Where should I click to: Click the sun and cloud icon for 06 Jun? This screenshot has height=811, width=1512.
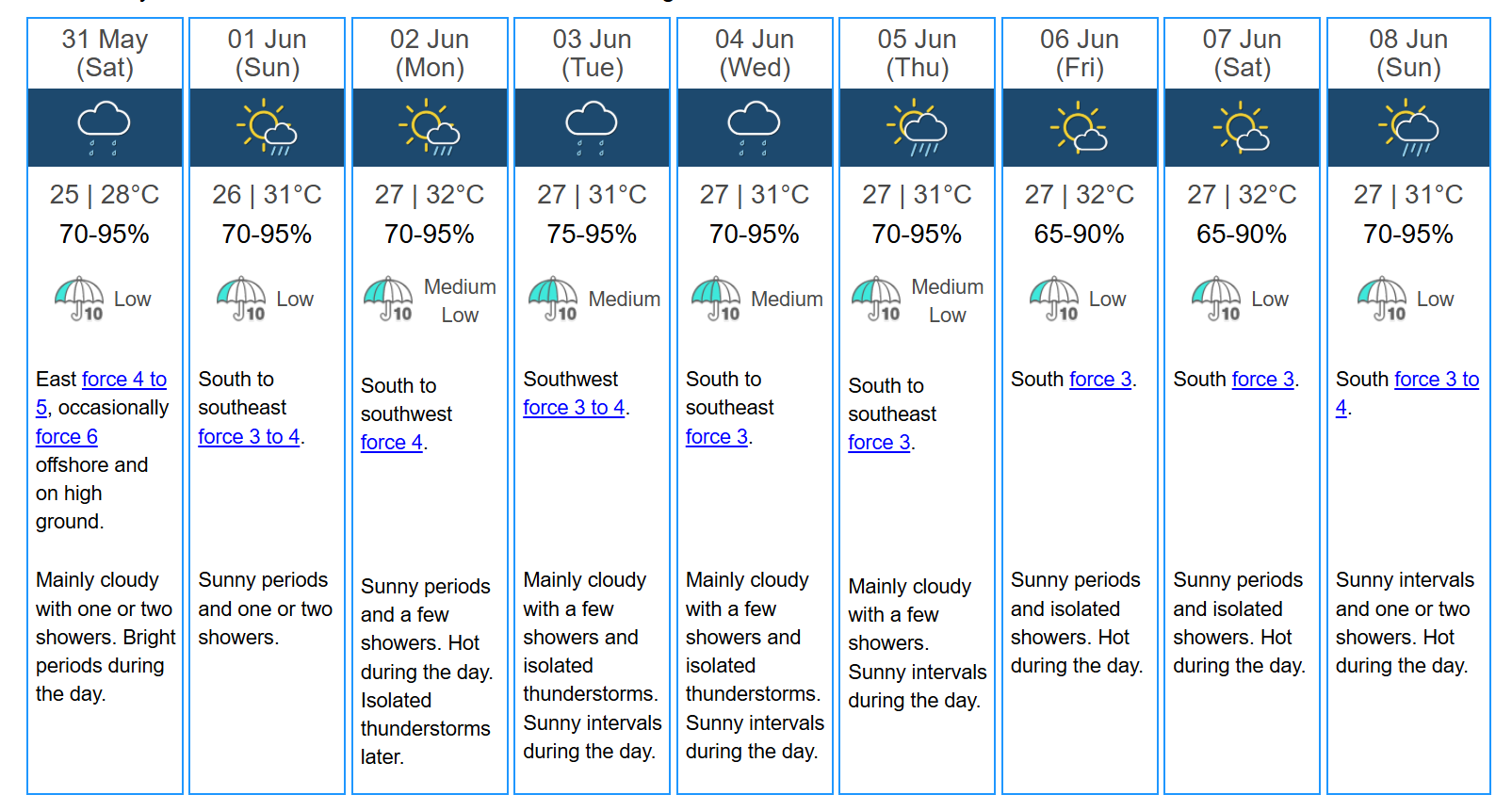[x=1080, y=128]
